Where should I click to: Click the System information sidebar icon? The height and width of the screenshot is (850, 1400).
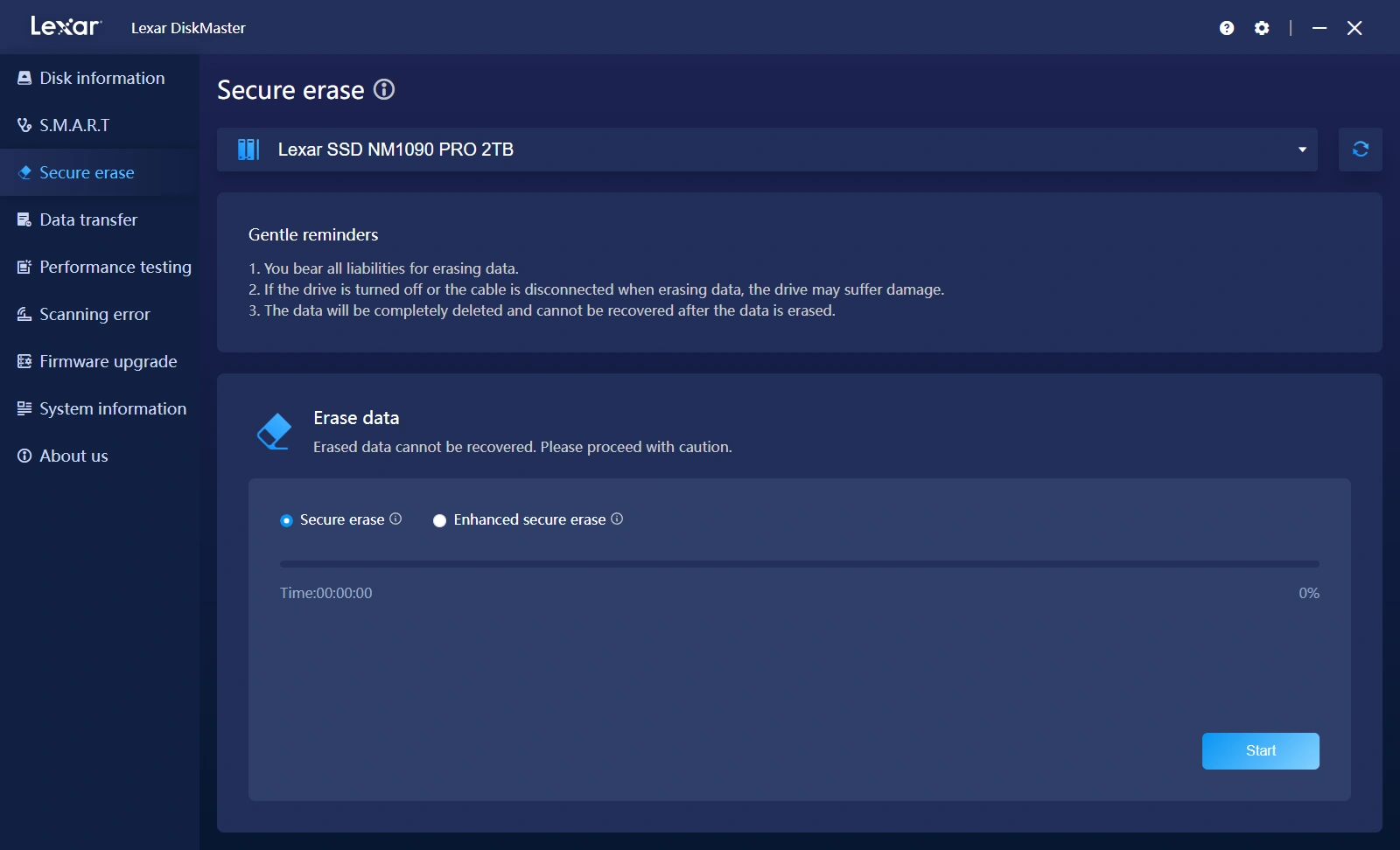pyautogui.click(x=24, y=408)
